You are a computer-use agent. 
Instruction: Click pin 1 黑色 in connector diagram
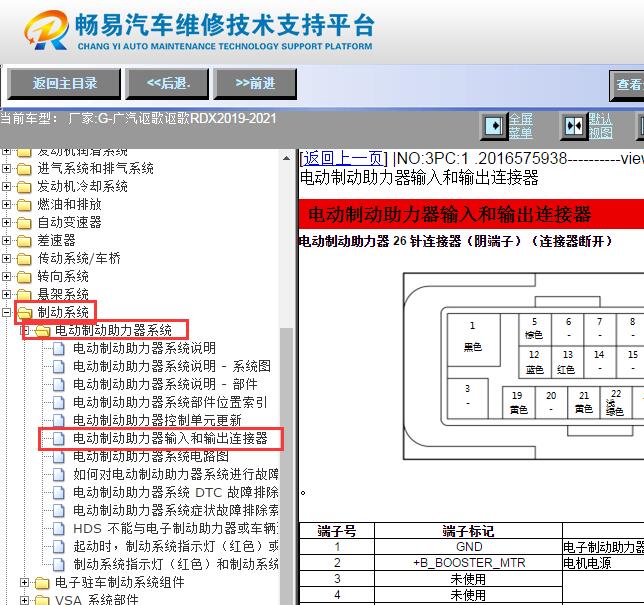pos(474,340)
